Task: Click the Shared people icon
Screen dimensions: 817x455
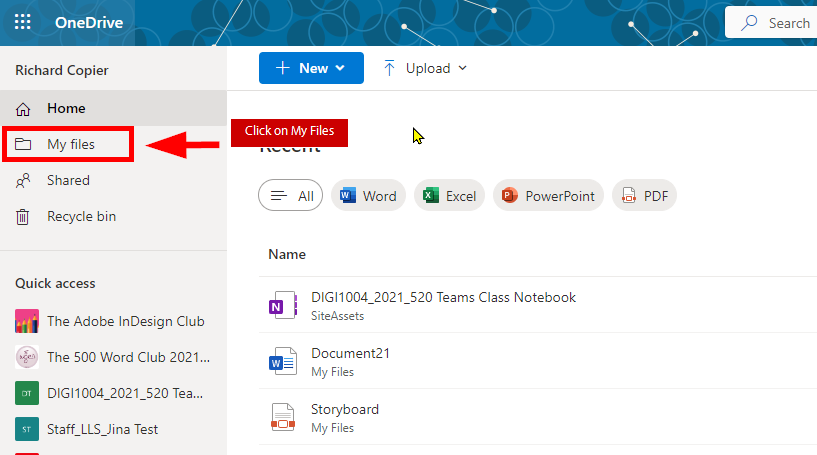Action: (23, 180)
